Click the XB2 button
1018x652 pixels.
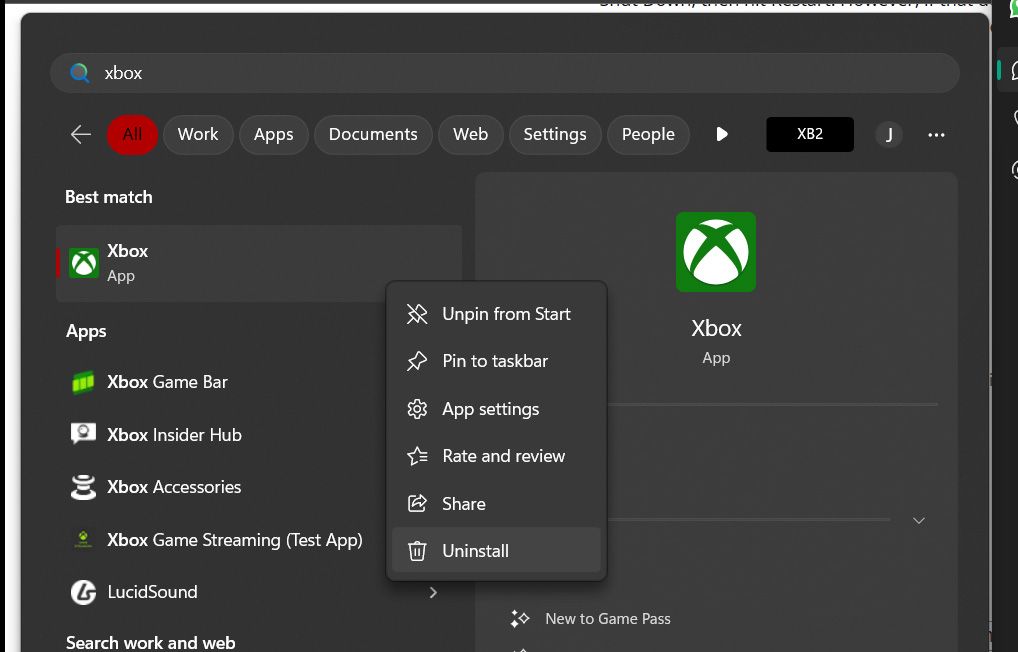(x=810, y=133)
